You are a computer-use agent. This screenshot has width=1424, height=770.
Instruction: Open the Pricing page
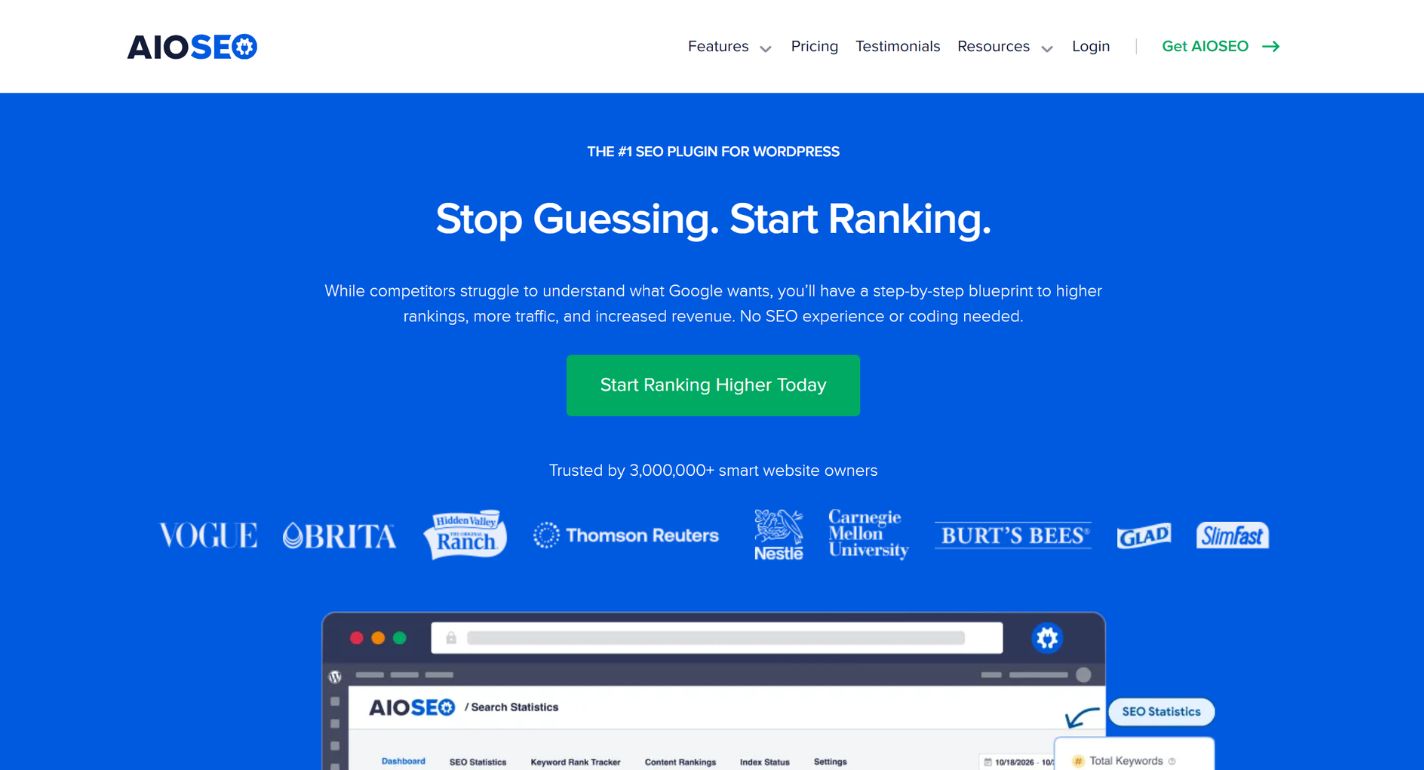(x=814, y=46)
